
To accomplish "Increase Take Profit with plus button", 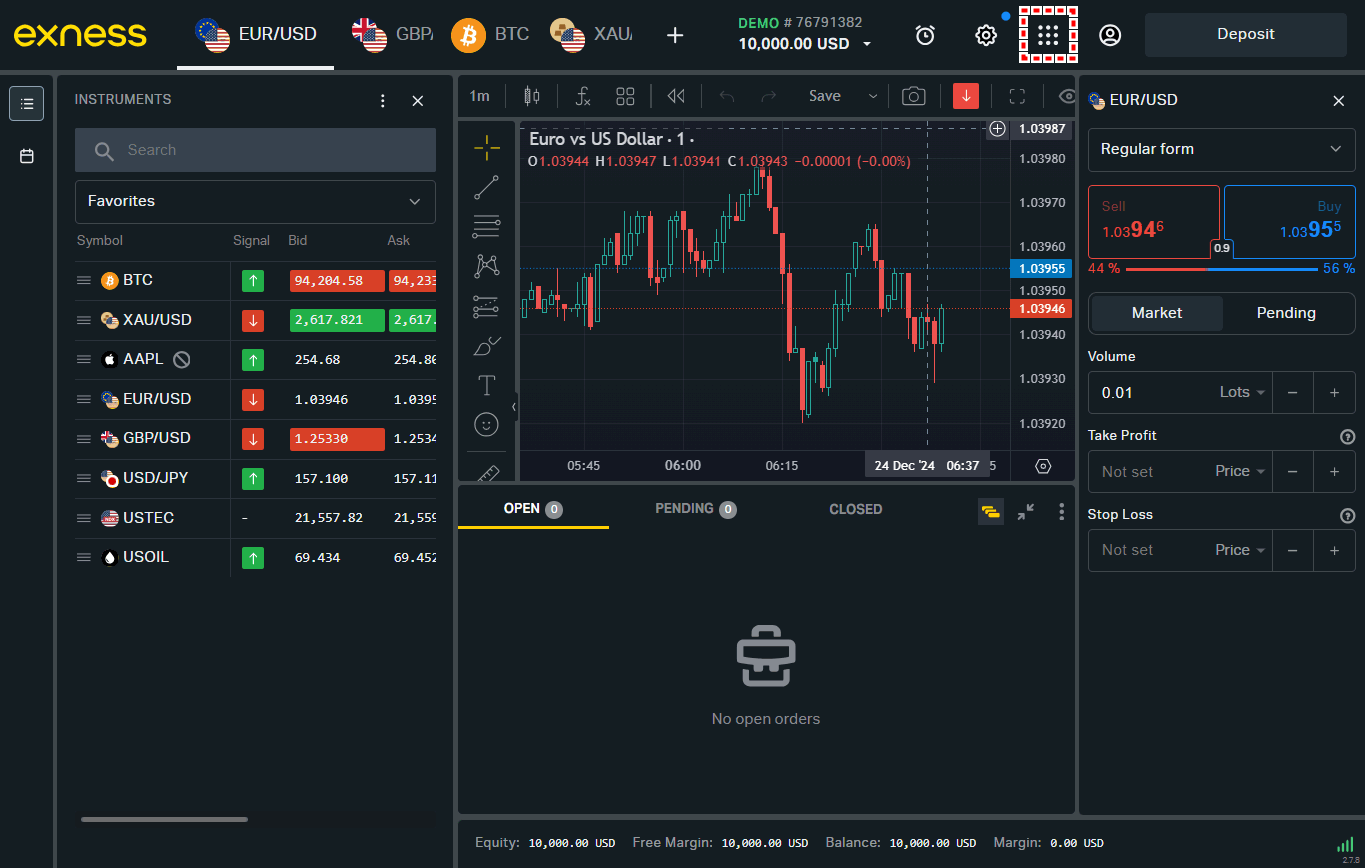I will click(x=1334, y=472).
